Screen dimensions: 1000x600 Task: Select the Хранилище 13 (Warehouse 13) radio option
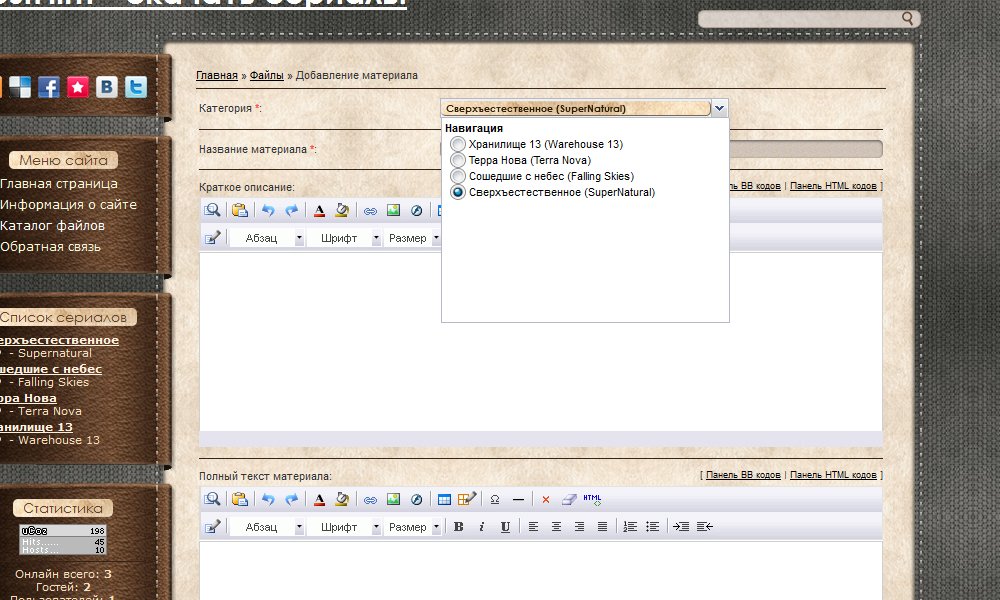click(x=458, y=145)
